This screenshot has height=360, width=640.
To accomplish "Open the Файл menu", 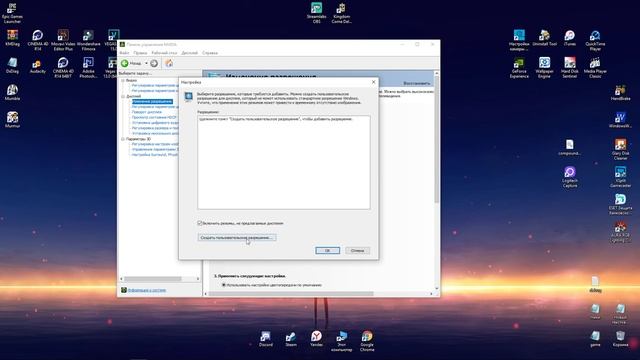I will pos(124,53).
